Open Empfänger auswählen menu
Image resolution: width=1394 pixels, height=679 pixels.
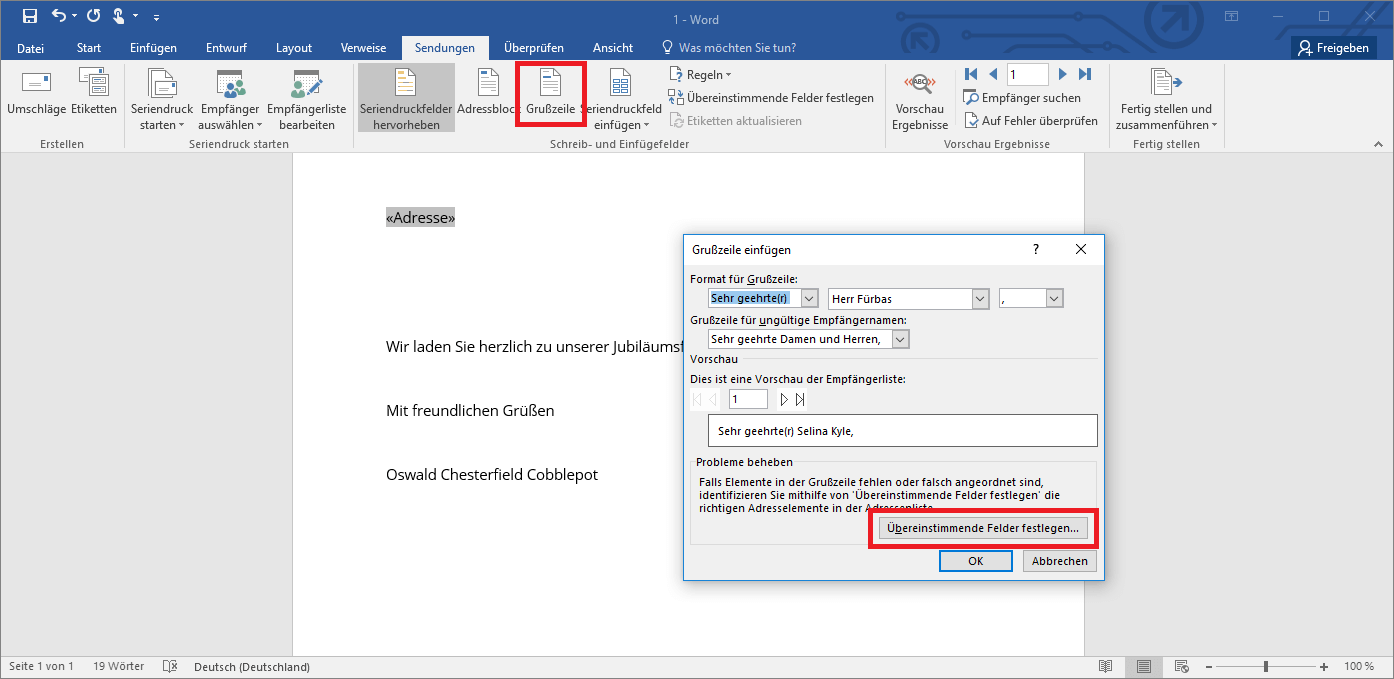click(230, 99)
